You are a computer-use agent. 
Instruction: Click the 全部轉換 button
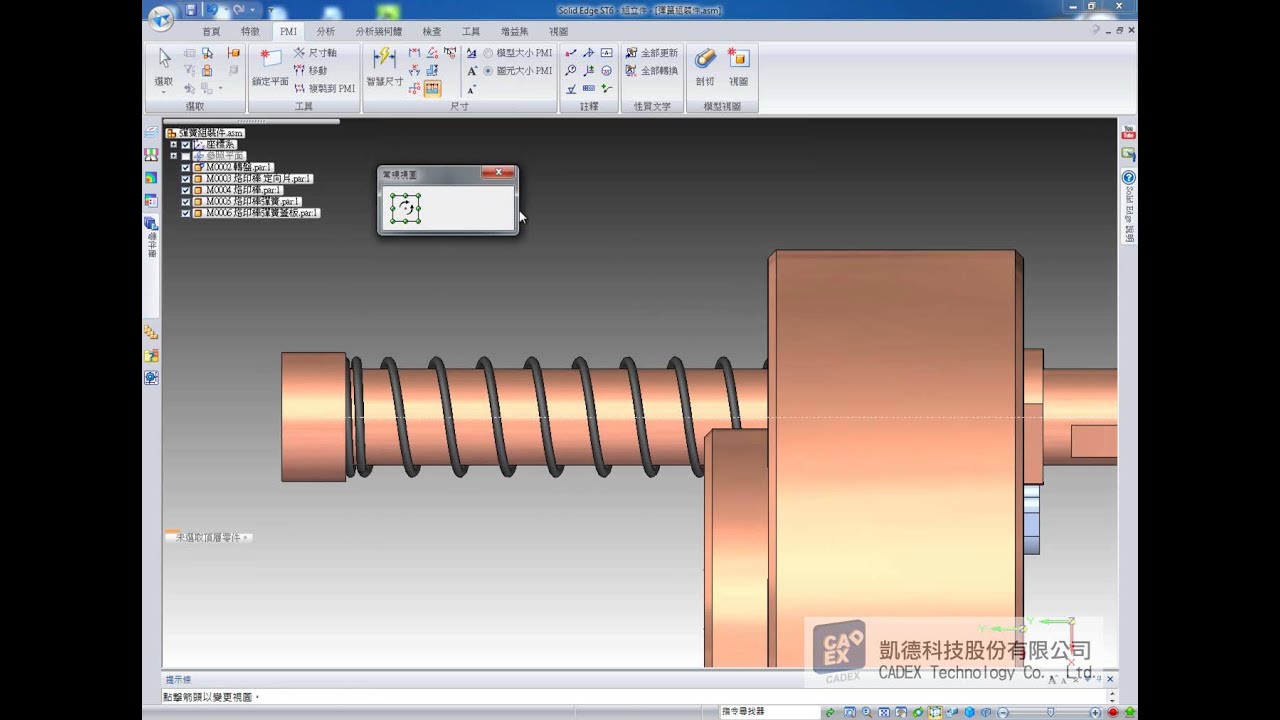[x=652, y=71]
